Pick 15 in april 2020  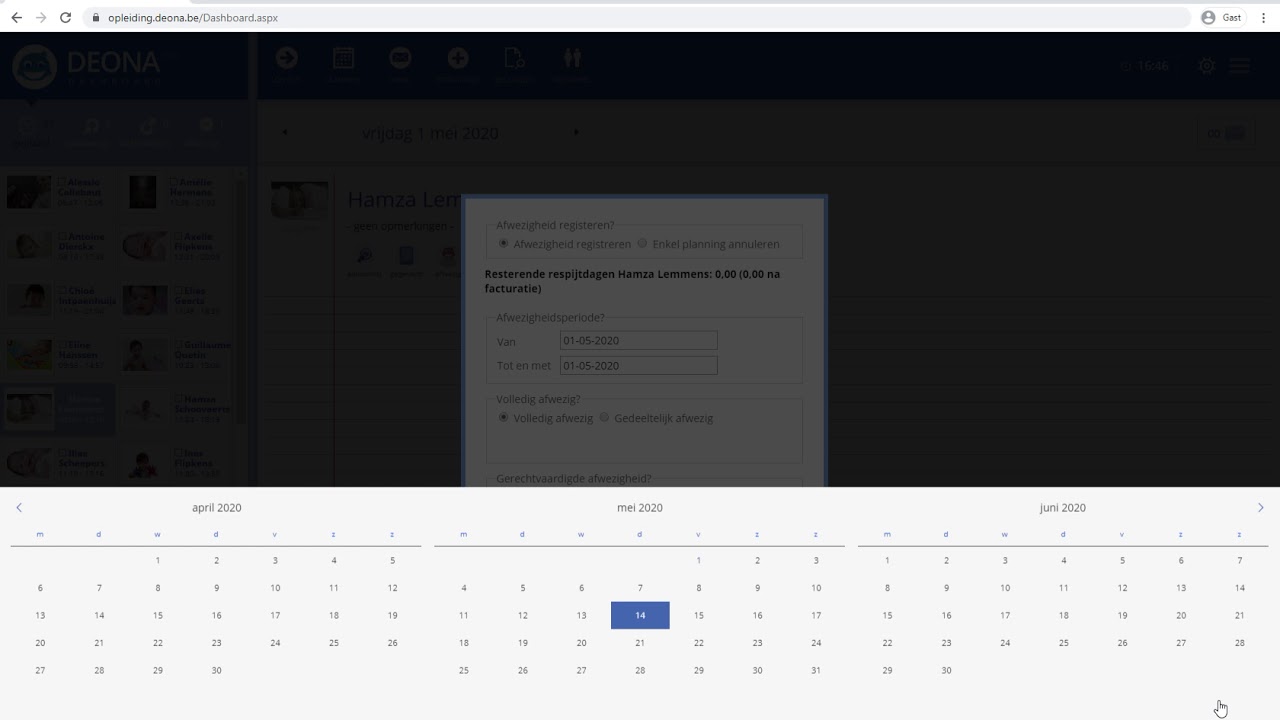(x=157, y=615)
